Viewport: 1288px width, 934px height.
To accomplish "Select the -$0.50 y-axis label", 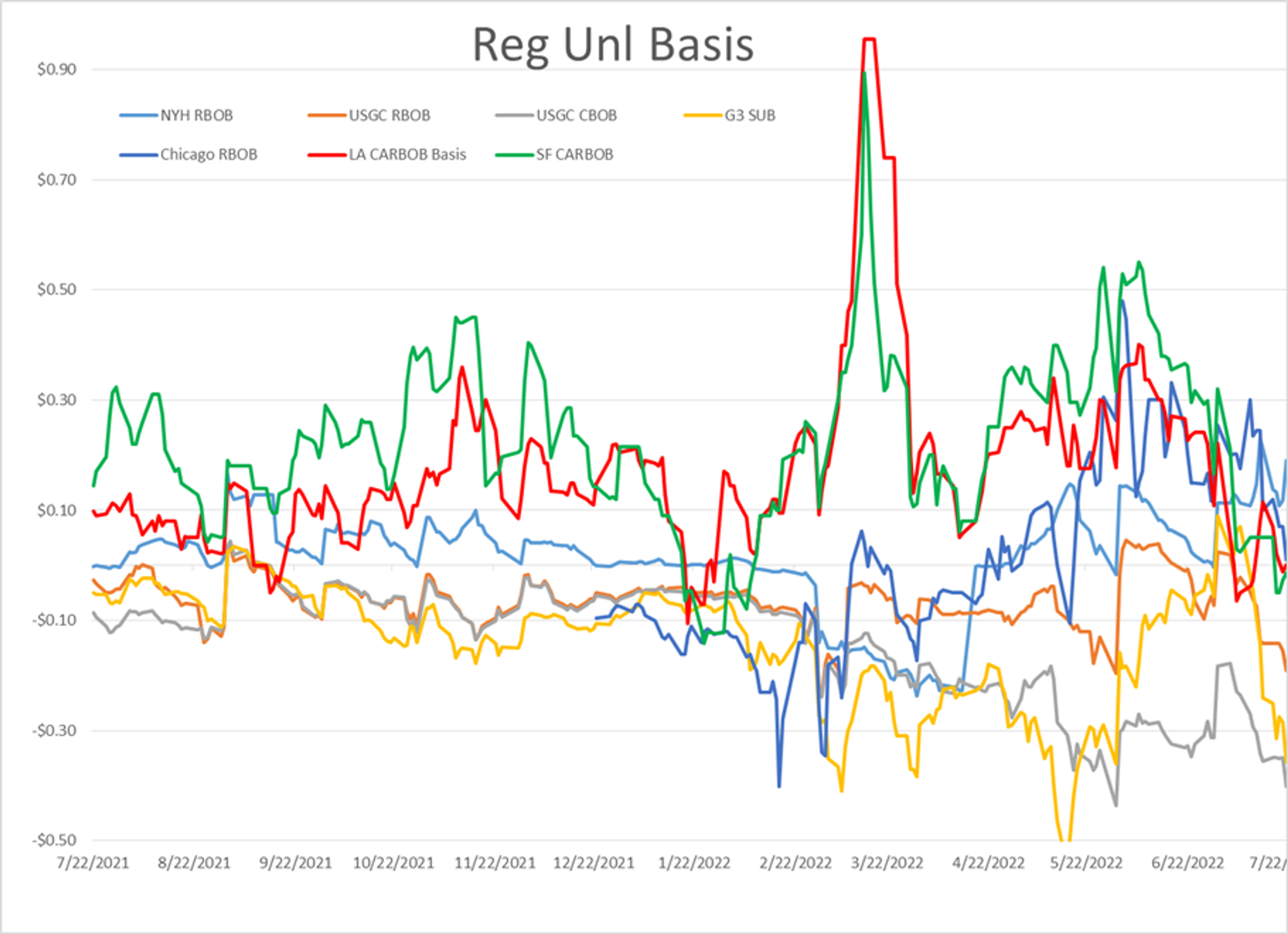I will tap(55, 840).
